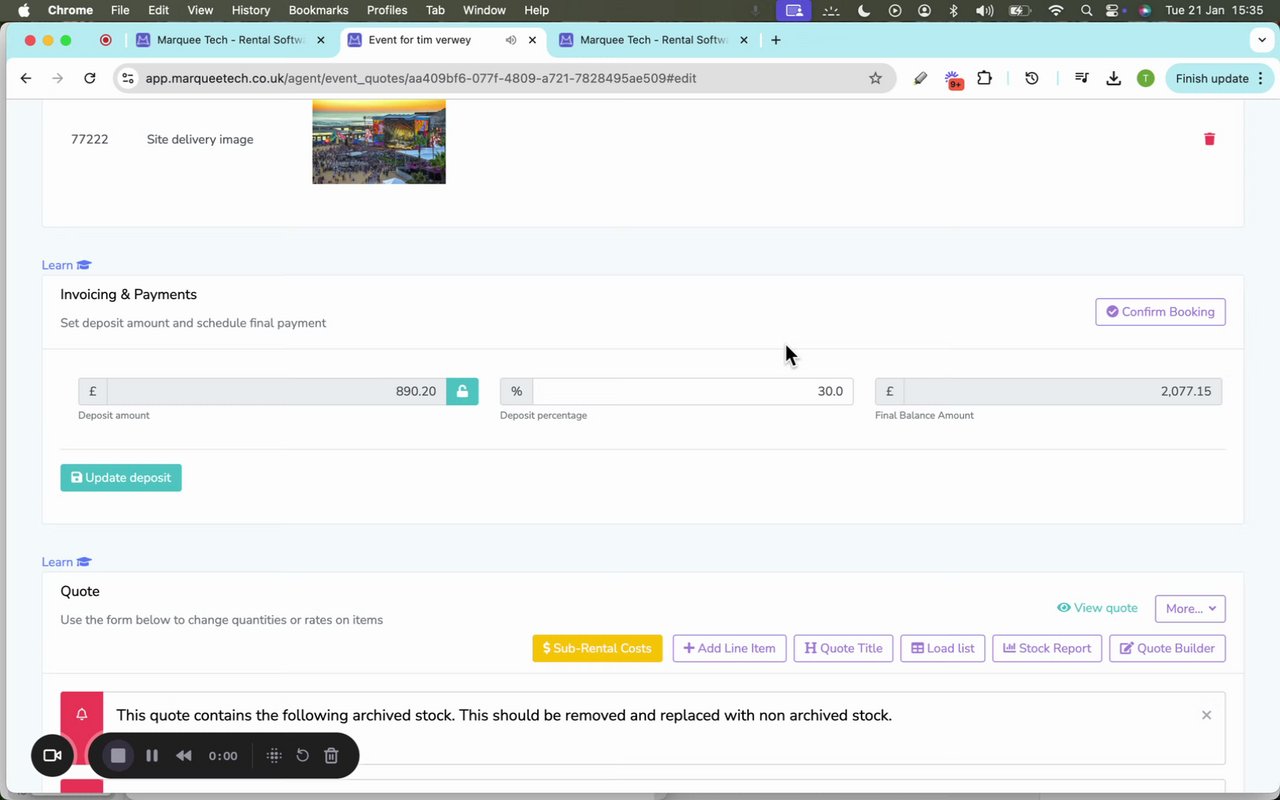Click the Deposit percentage field
This screenshot has height=800, width=1280.
click(692, 391)
